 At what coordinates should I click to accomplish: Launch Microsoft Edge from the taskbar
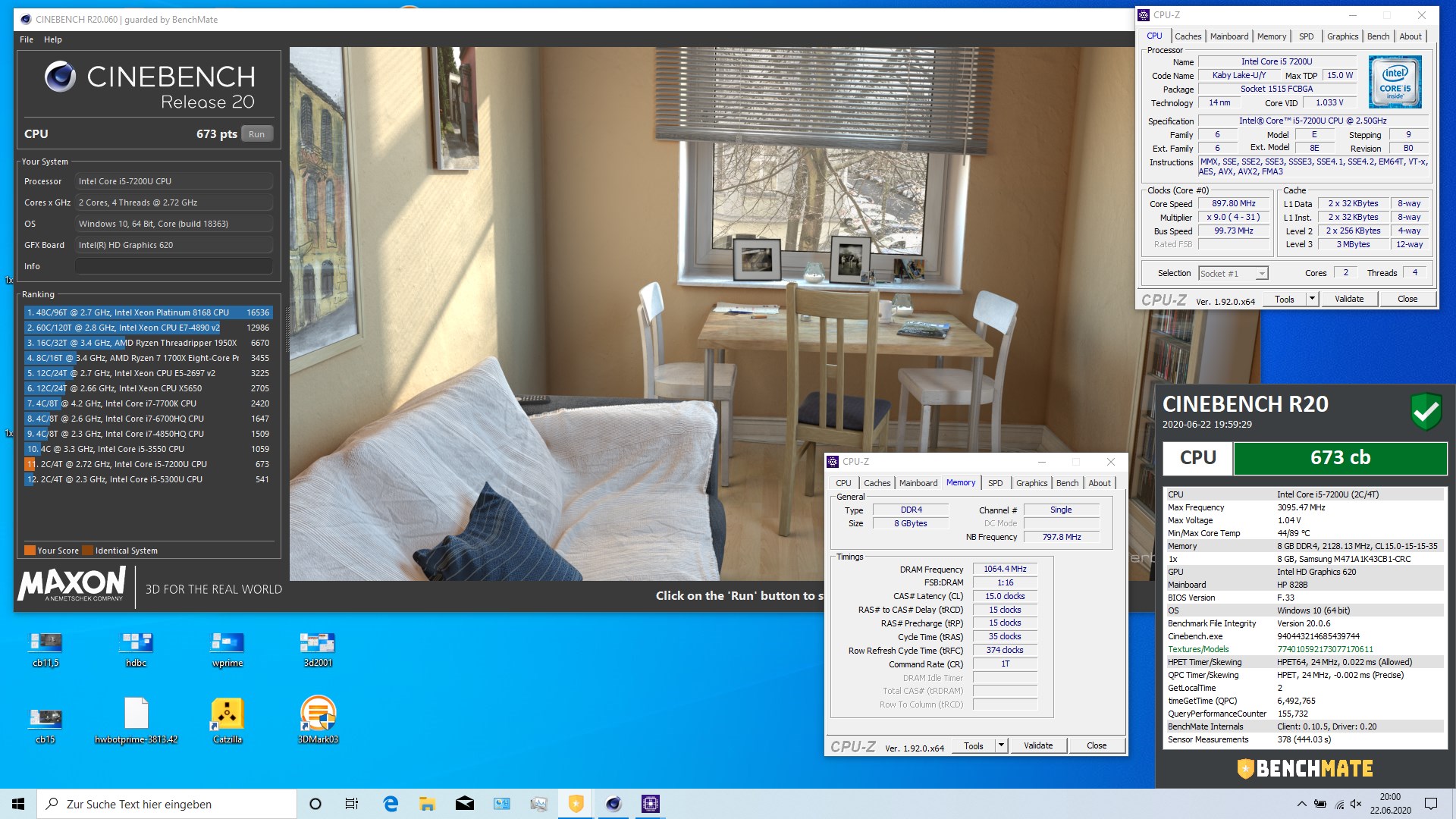[391, 804]
